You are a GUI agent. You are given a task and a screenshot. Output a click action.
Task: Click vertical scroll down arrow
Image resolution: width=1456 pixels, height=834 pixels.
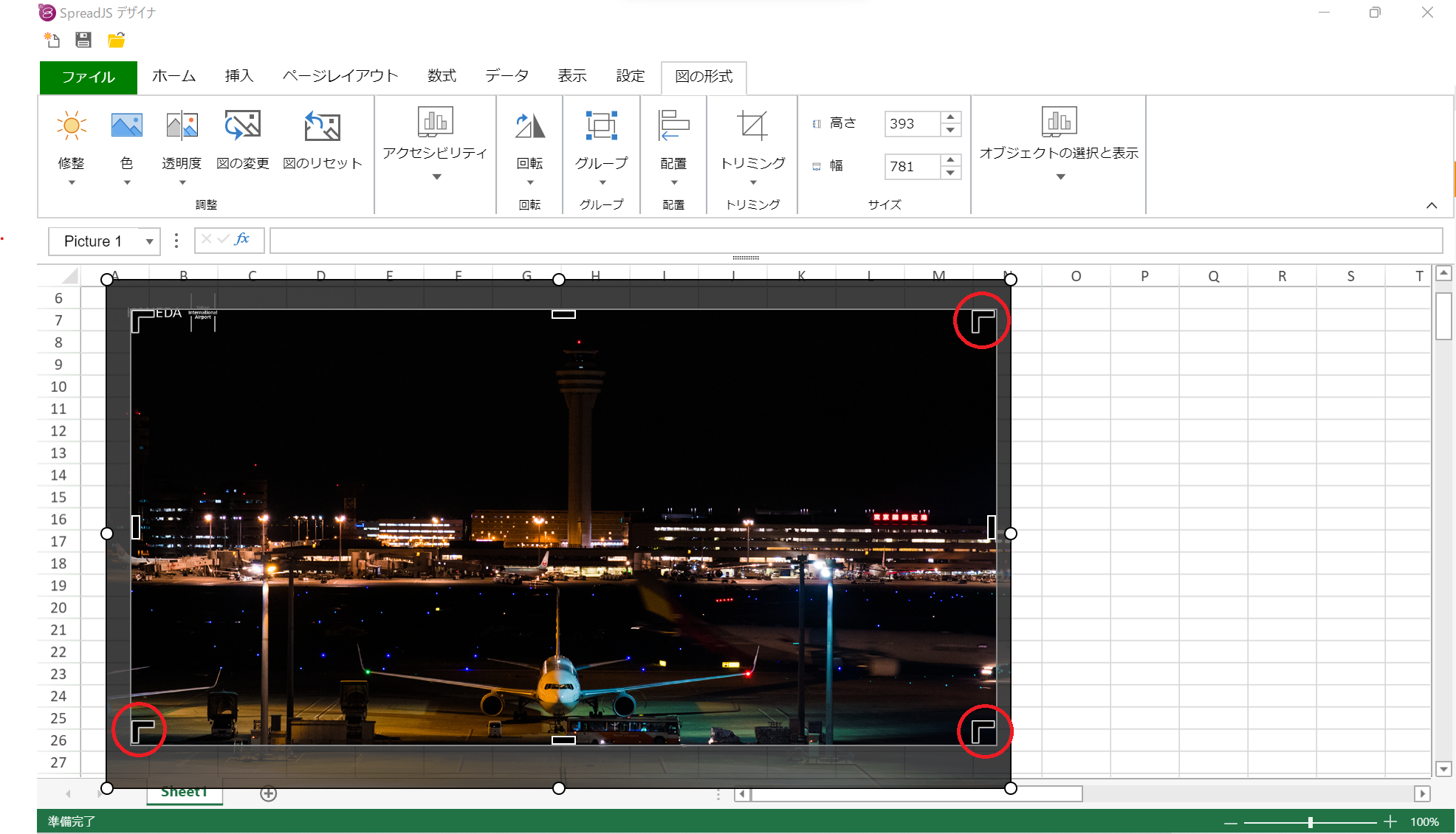1444,769
